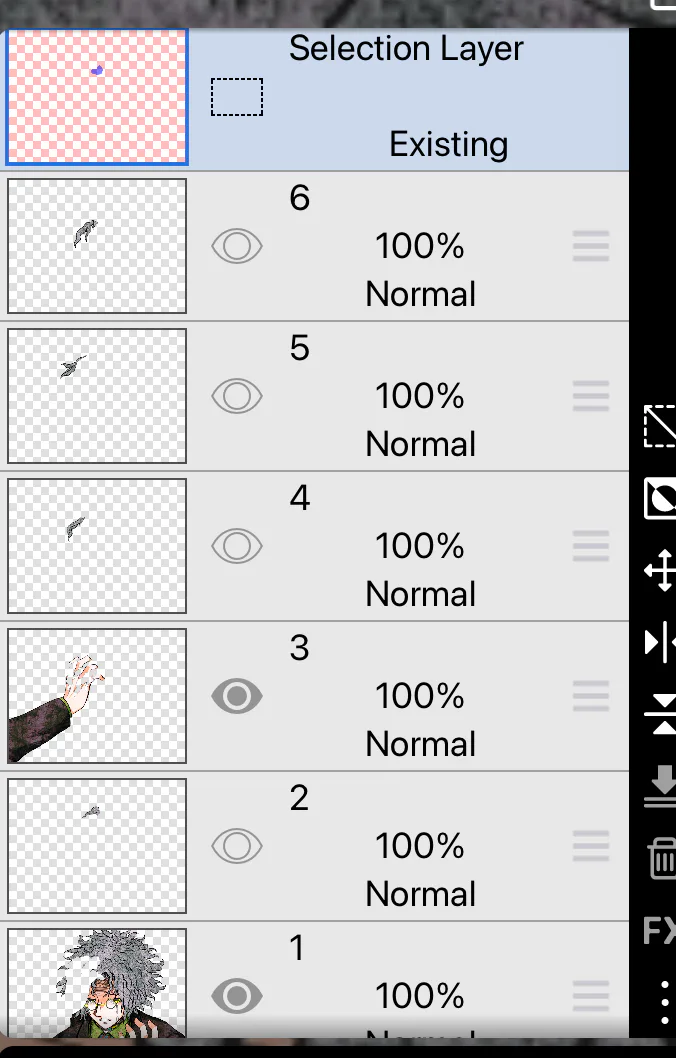Flip the layer vertically
This screenshot has width=676, height=1058.
[x=661, y=714]
